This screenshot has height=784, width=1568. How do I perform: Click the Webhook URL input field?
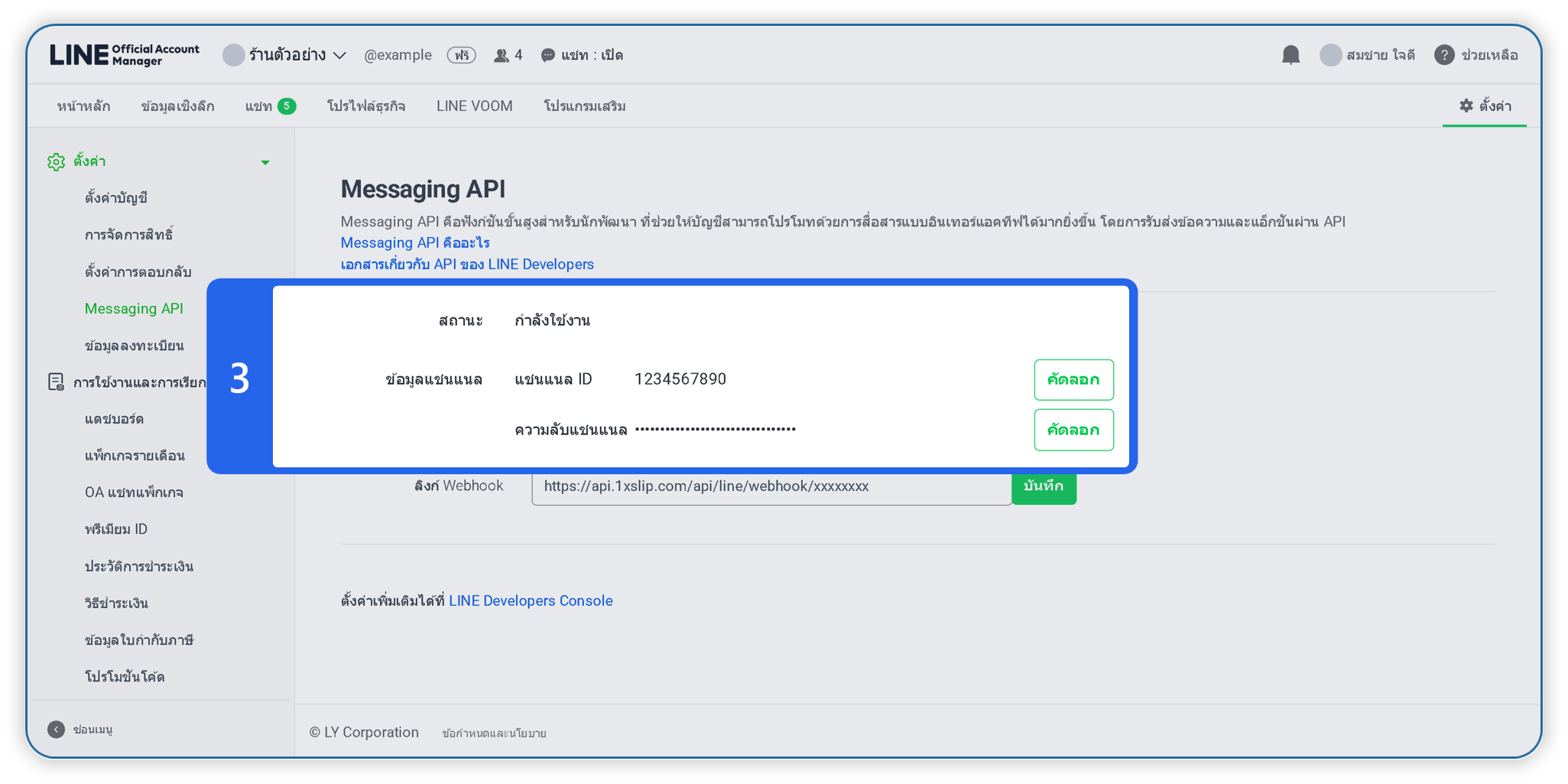(x=771, y=487)
